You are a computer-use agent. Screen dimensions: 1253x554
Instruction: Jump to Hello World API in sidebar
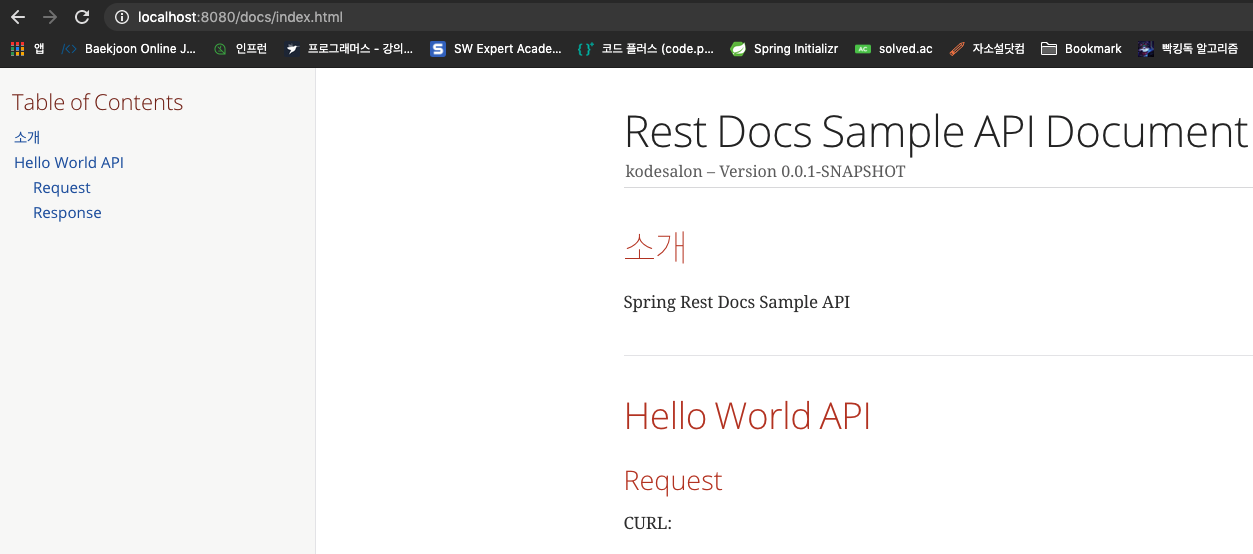pos(69,162)
